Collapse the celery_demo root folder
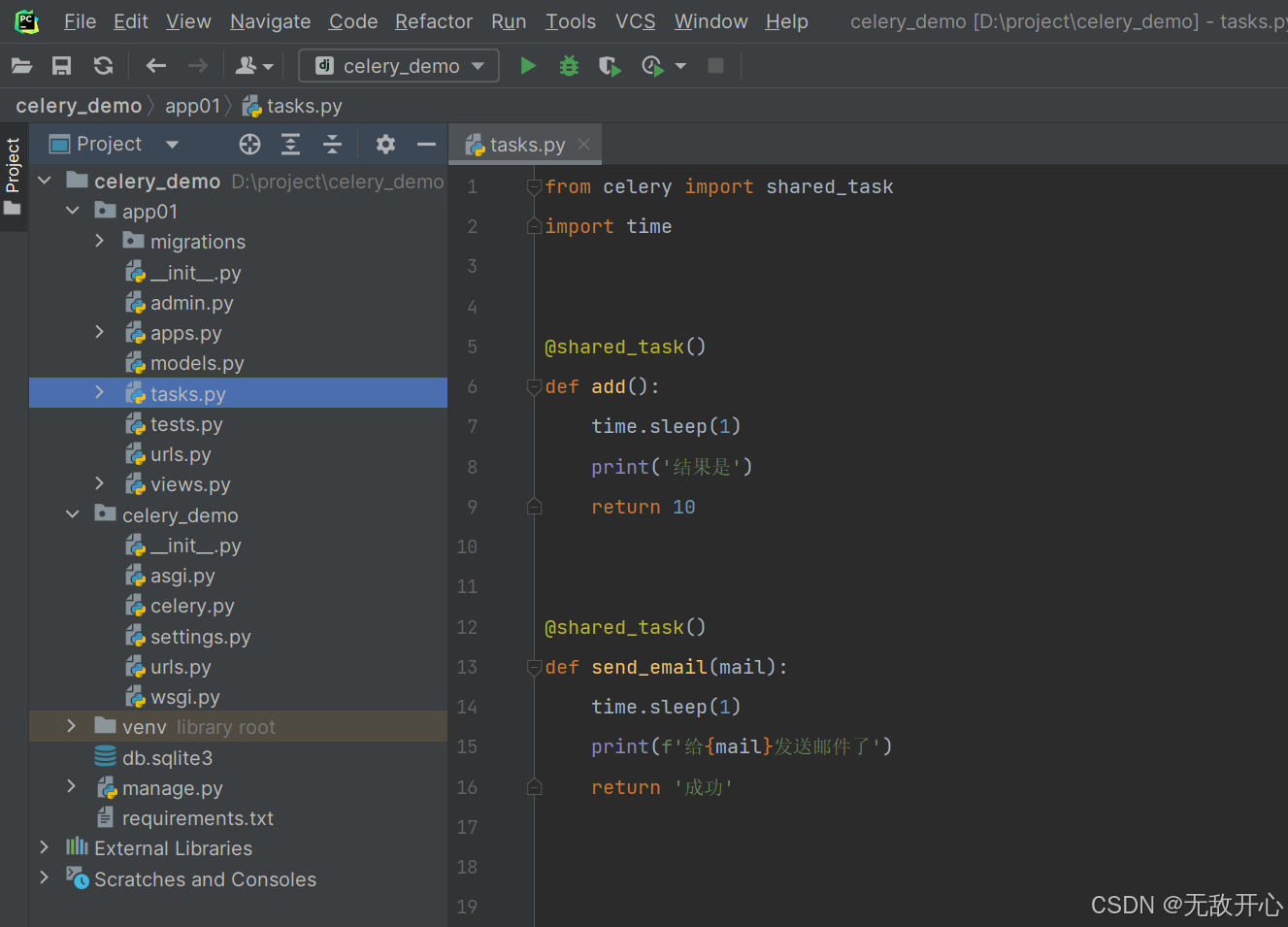The image size is (1288, 927). [x=45, y=181]
